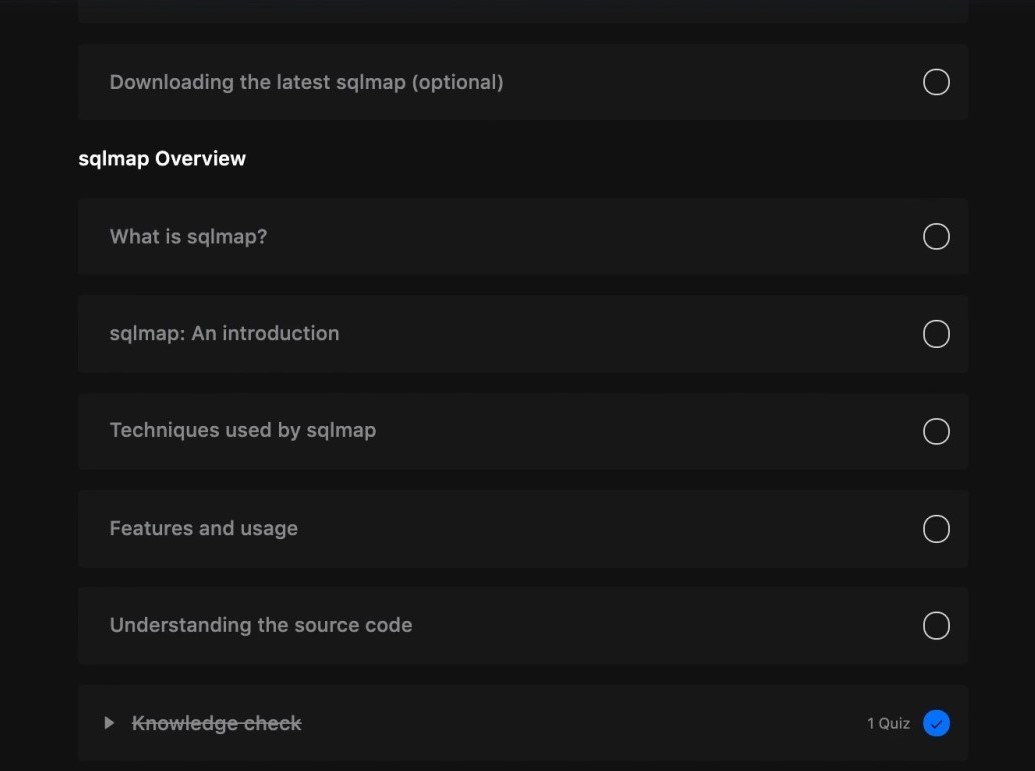
Task: Select the 'Features and usage' row card
Action: pos(523,529)
